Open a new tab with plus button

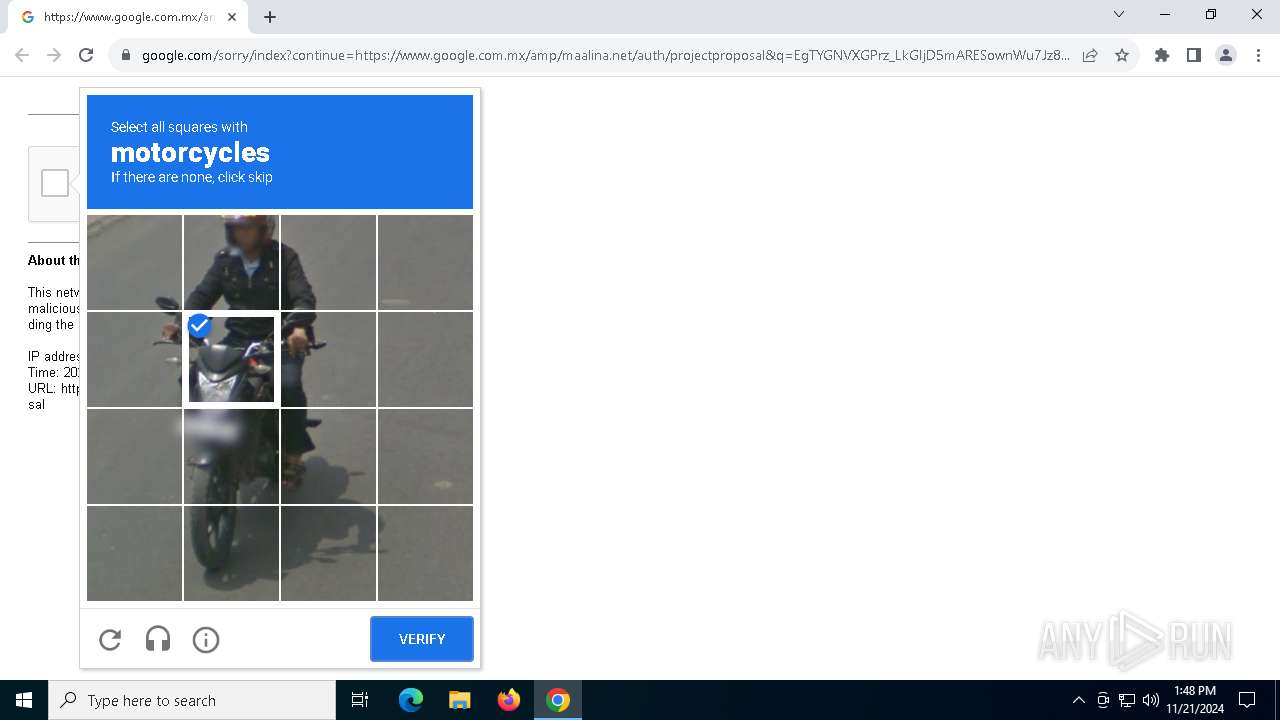tap(270, 17)
